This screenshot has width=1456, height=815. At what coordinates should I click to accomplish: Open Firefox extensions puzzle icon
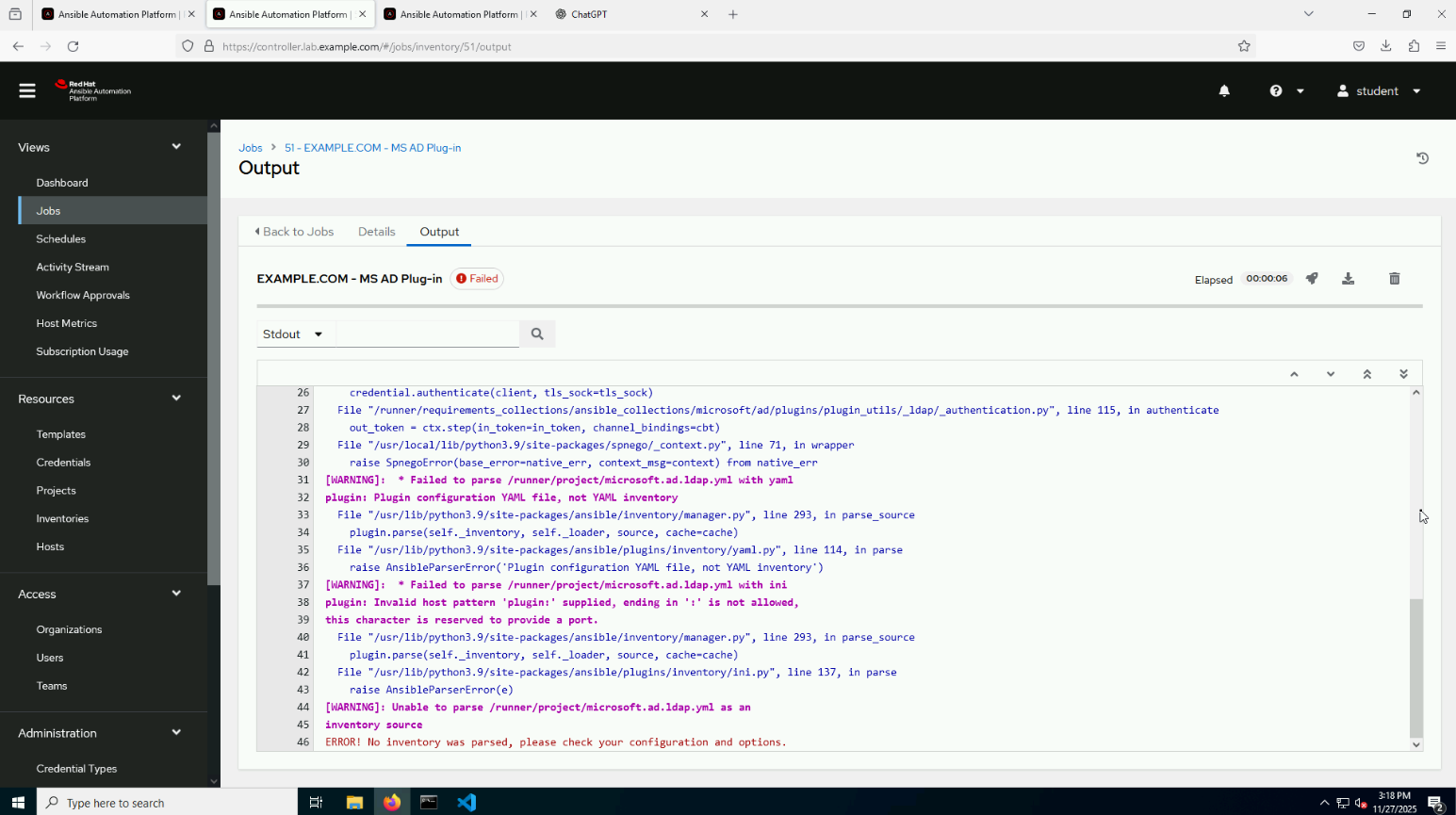click(x=1414, y=46)
